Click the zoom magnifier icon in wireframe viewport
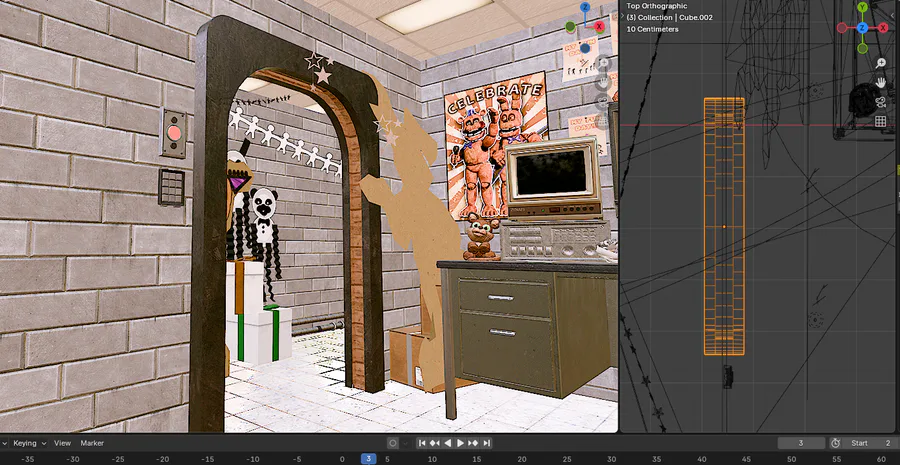Viewport: 900px width, 465px height. pos(880,64)
